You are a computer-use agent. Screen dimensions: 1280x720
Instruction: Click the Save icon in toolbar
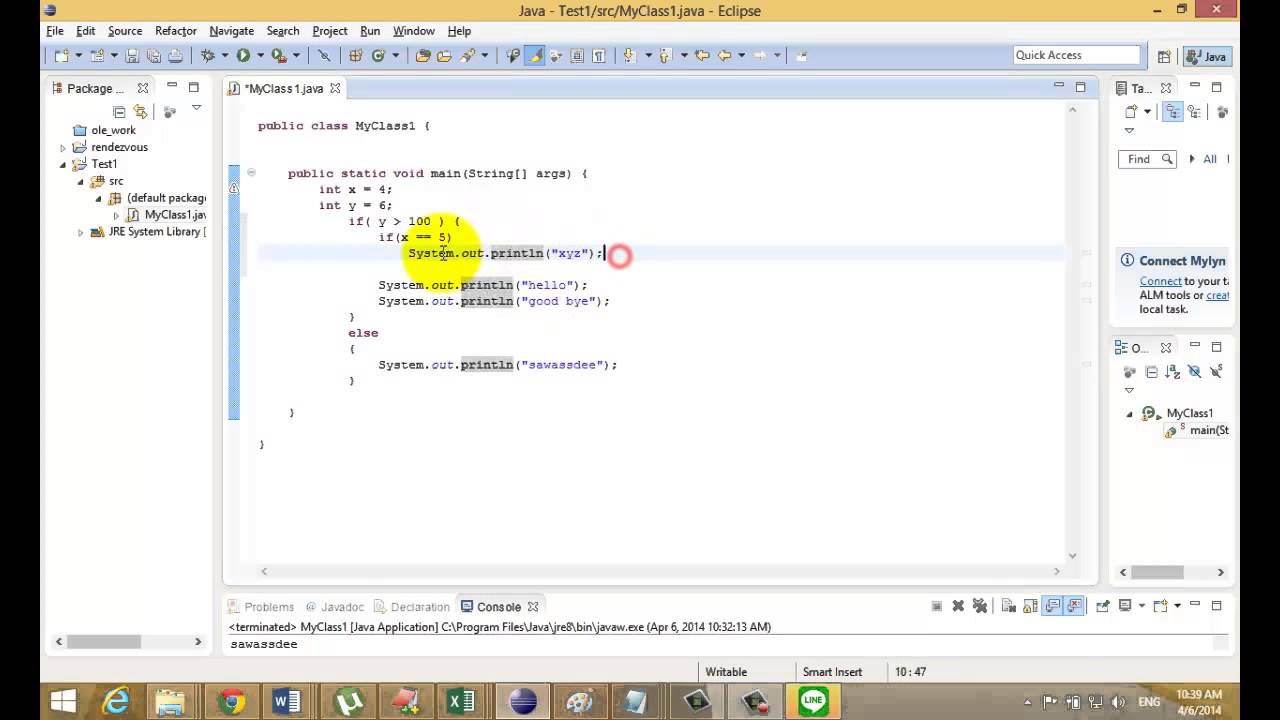pyautogui.click(x=132, y=56)
